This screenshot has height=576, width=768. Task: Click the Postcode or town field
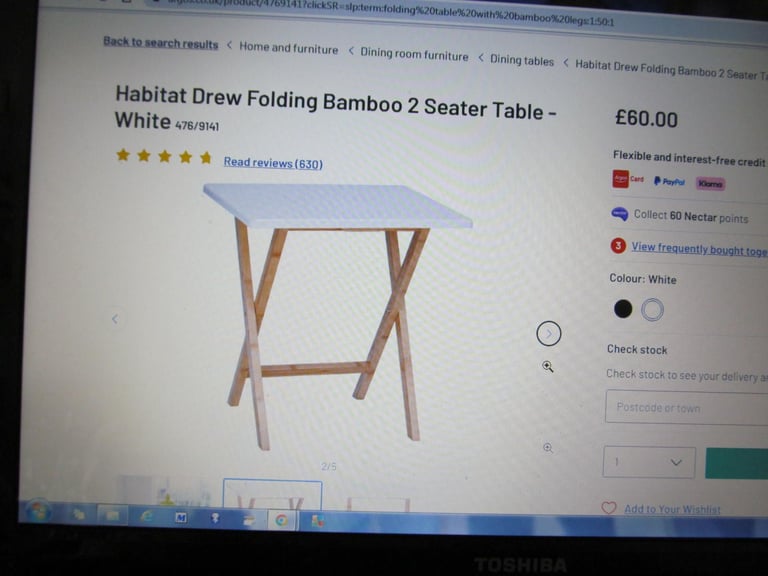(x=687, y=407)
